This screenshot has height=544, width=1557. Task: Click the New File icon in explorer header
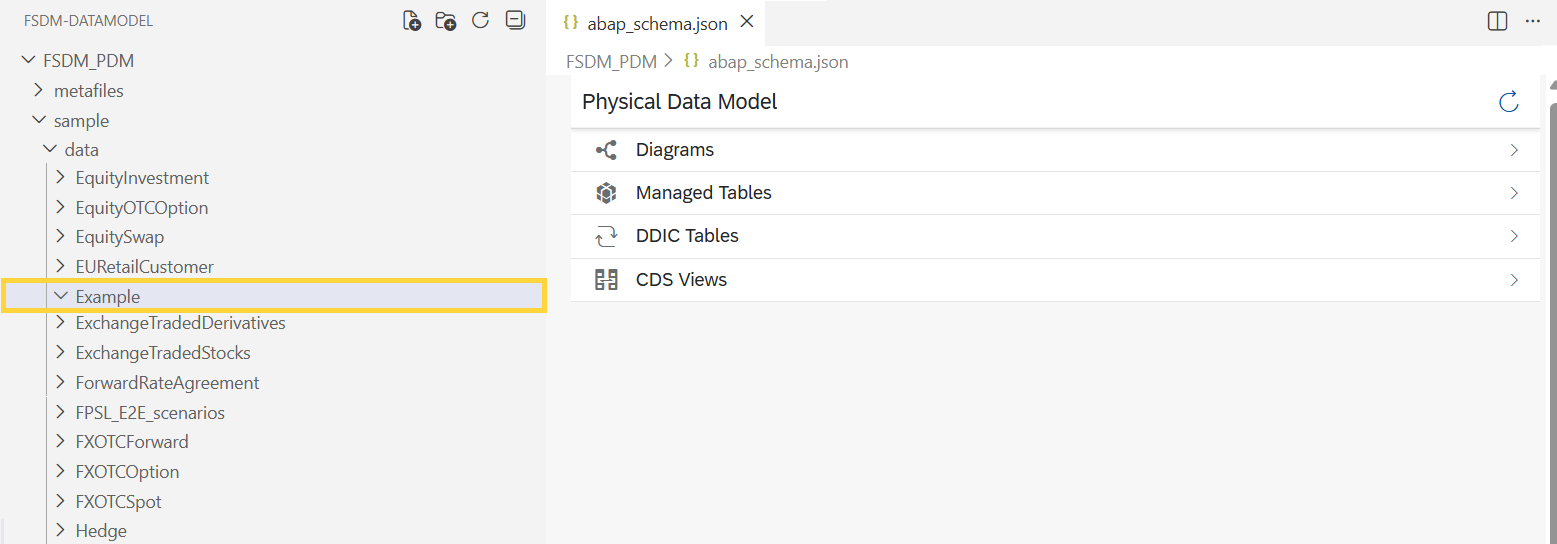click(x=412, y=21)
